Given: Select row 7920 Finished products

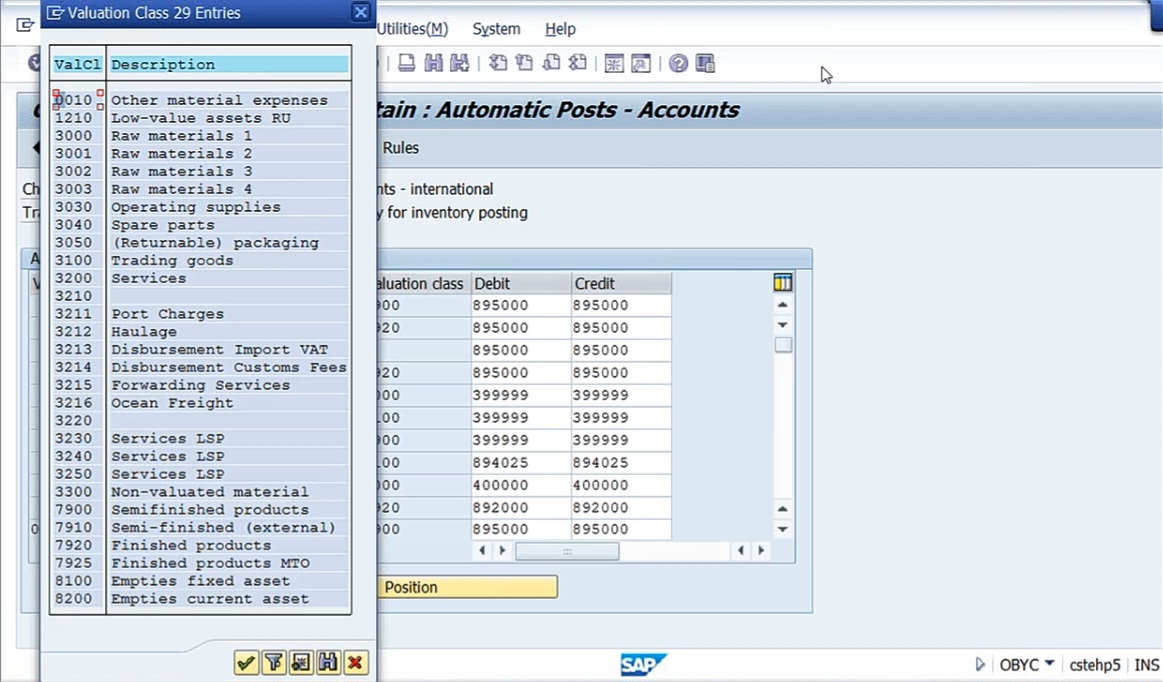Looking at the screenshot, I should point(201,545).
